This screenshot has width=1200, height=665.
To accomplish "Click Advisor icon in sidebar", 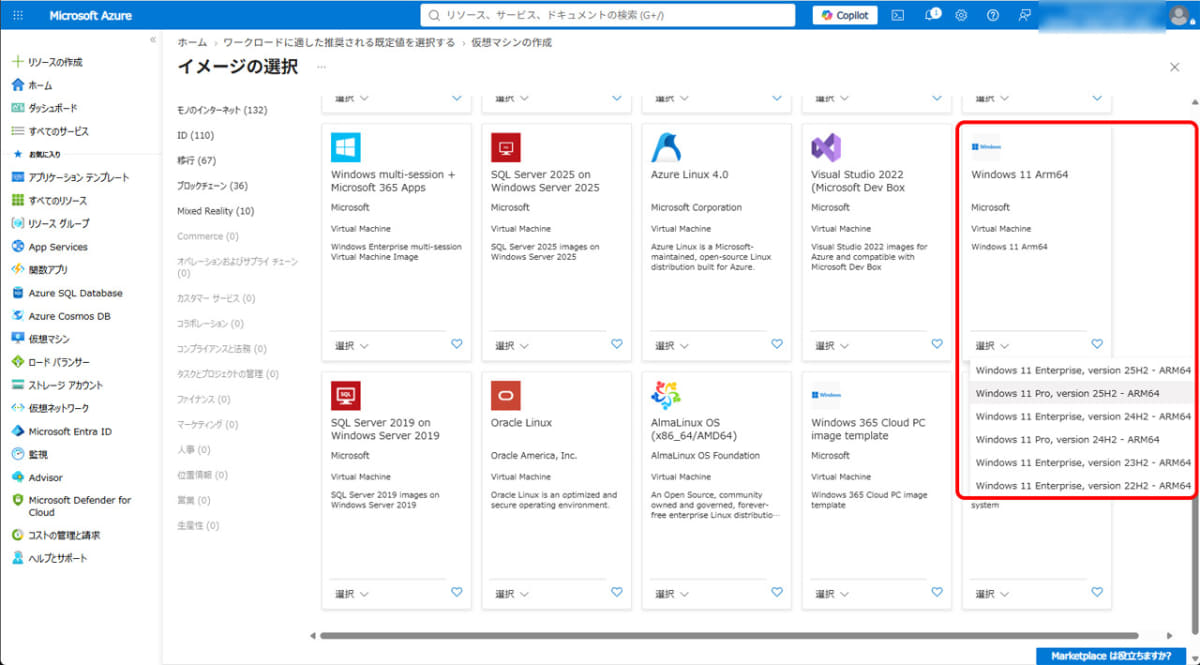I will (x=17, y=478).
